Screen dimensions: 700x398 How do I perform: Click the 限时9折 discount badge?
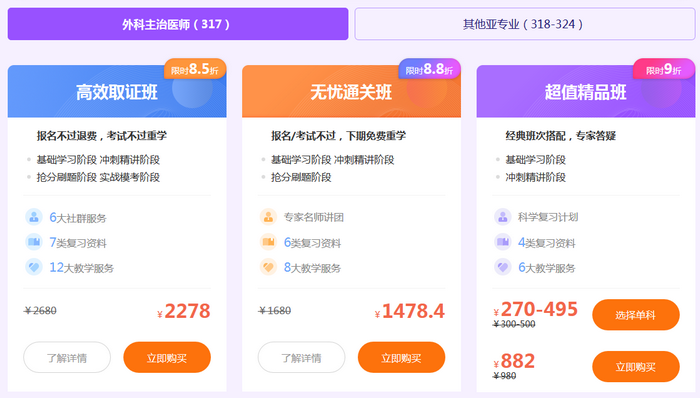pos(664,69)
